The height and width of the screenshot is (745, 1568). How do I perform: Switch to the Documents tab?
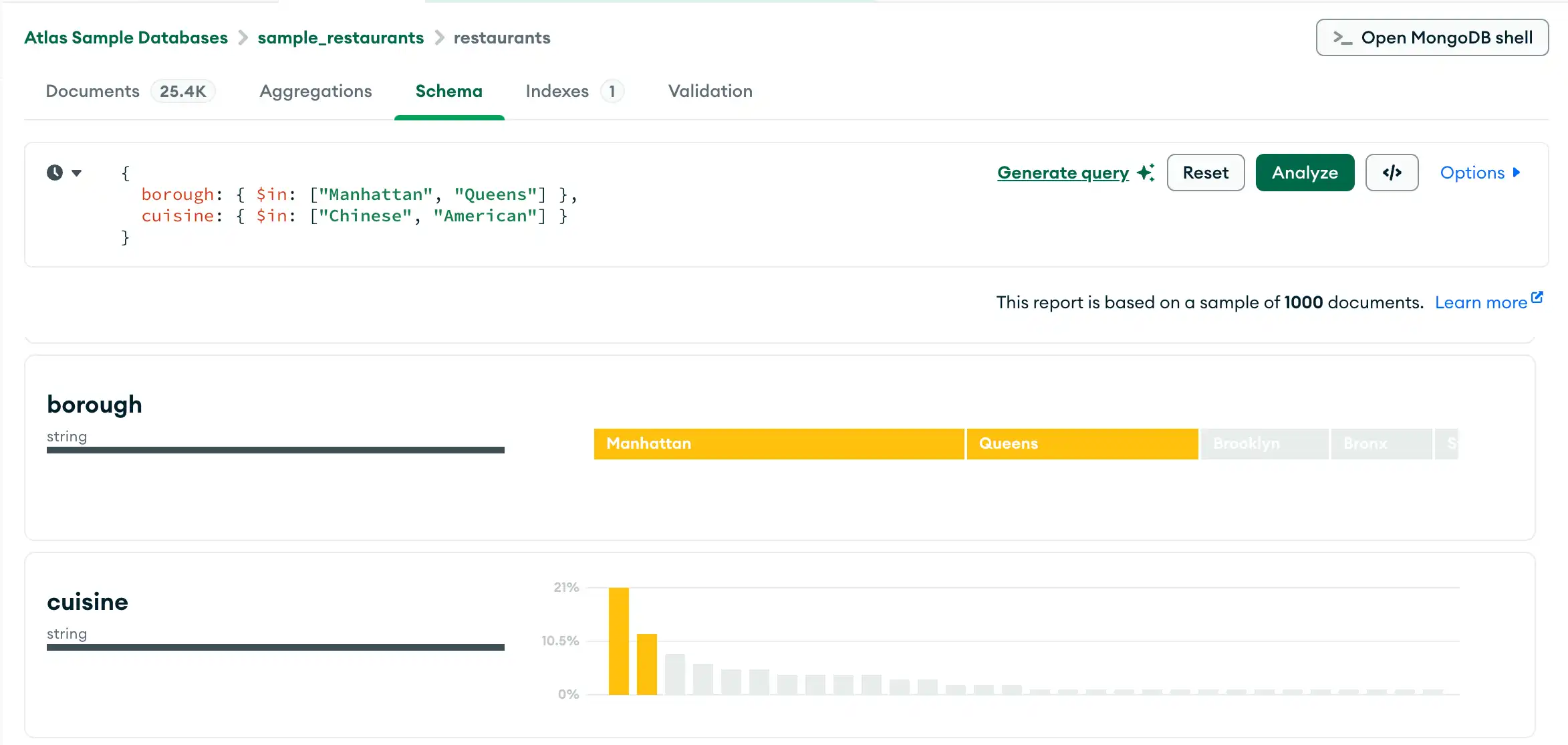tap(92, 91)
